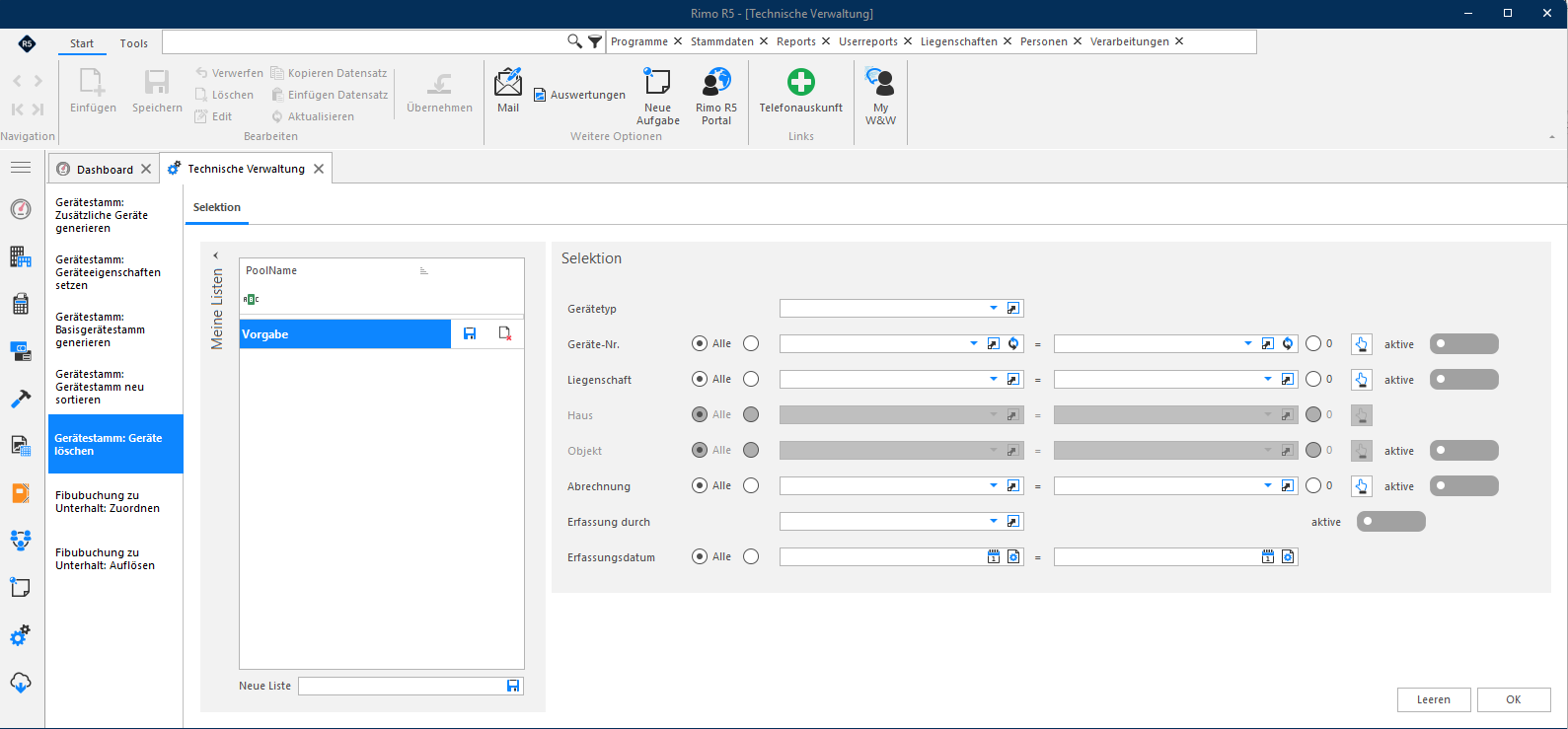Open the hamburger menu in sidebar
The width and height of the screenshot is (1568, 729).
(21, 168)
